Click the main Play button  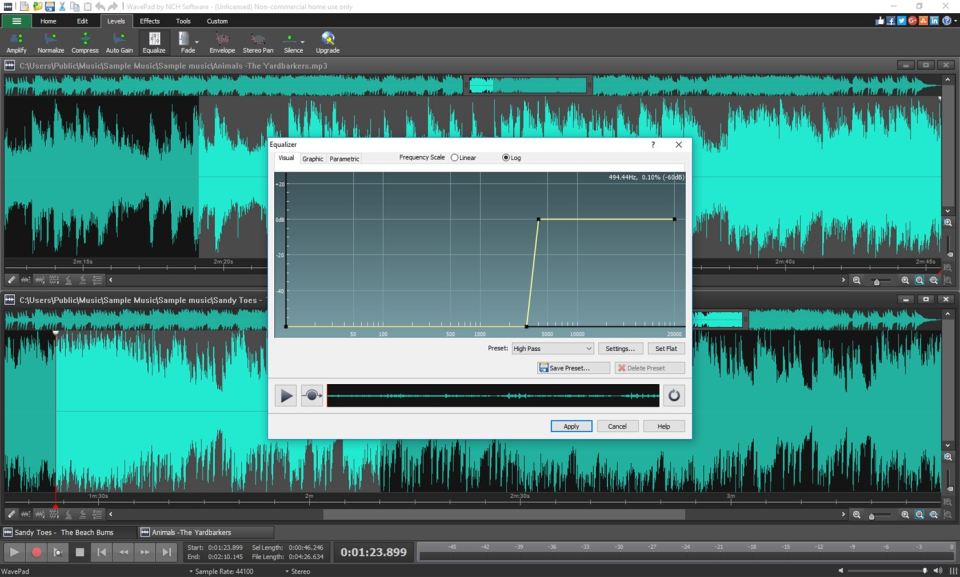pyautogui.click(x=14, y=552)
